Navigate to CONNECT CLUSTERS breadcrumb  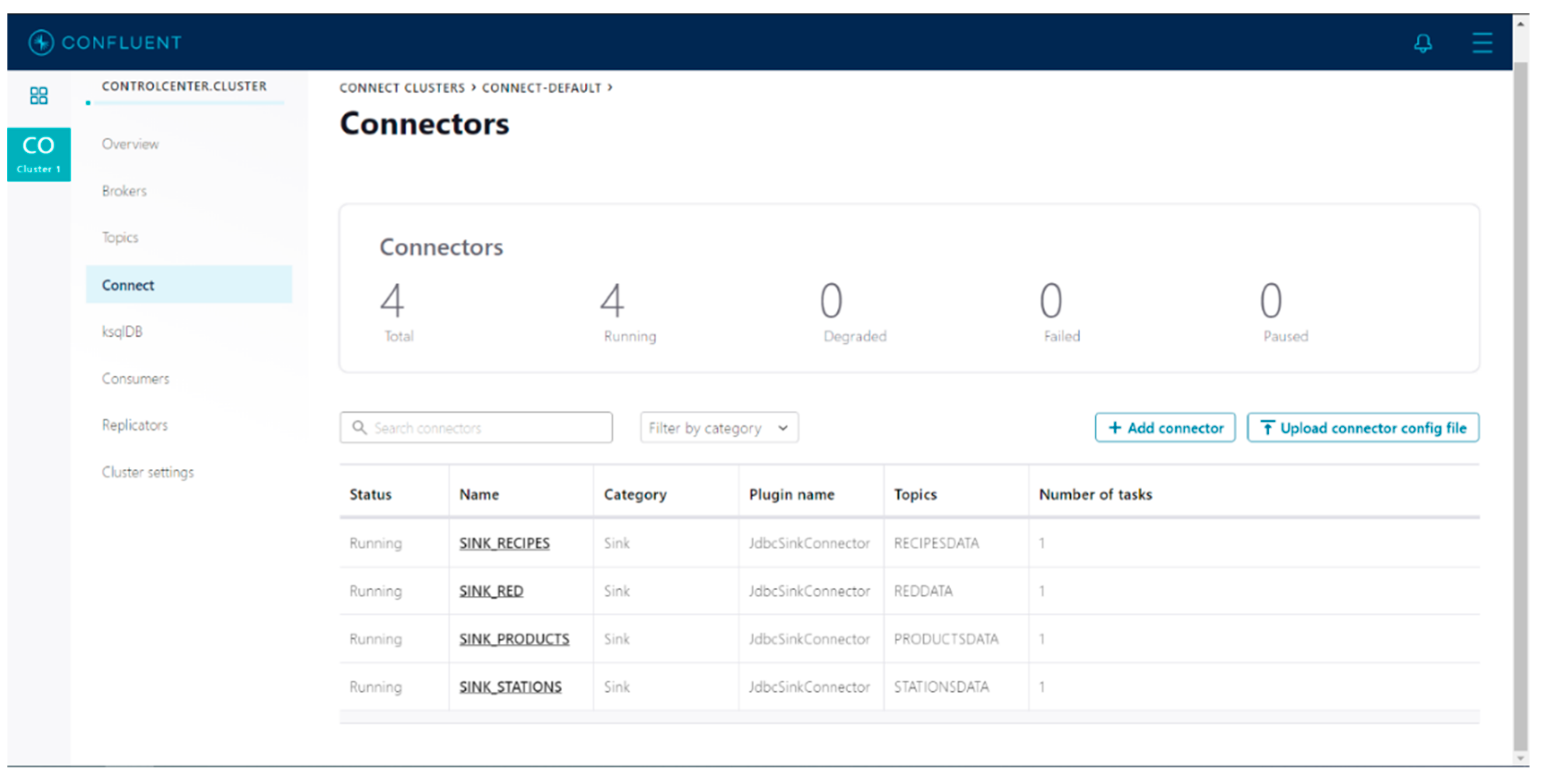tap(402, 88)
